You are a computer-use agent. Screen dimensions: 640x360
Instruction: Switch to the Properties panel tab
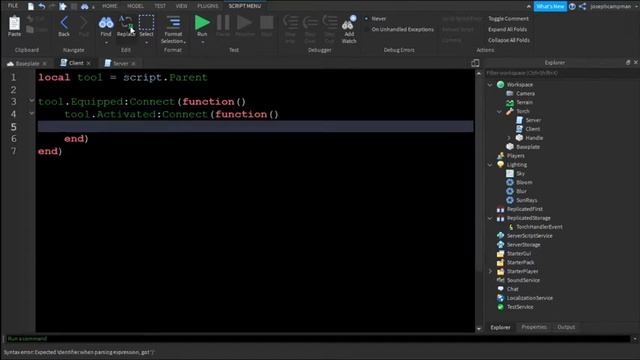[534, 327]
